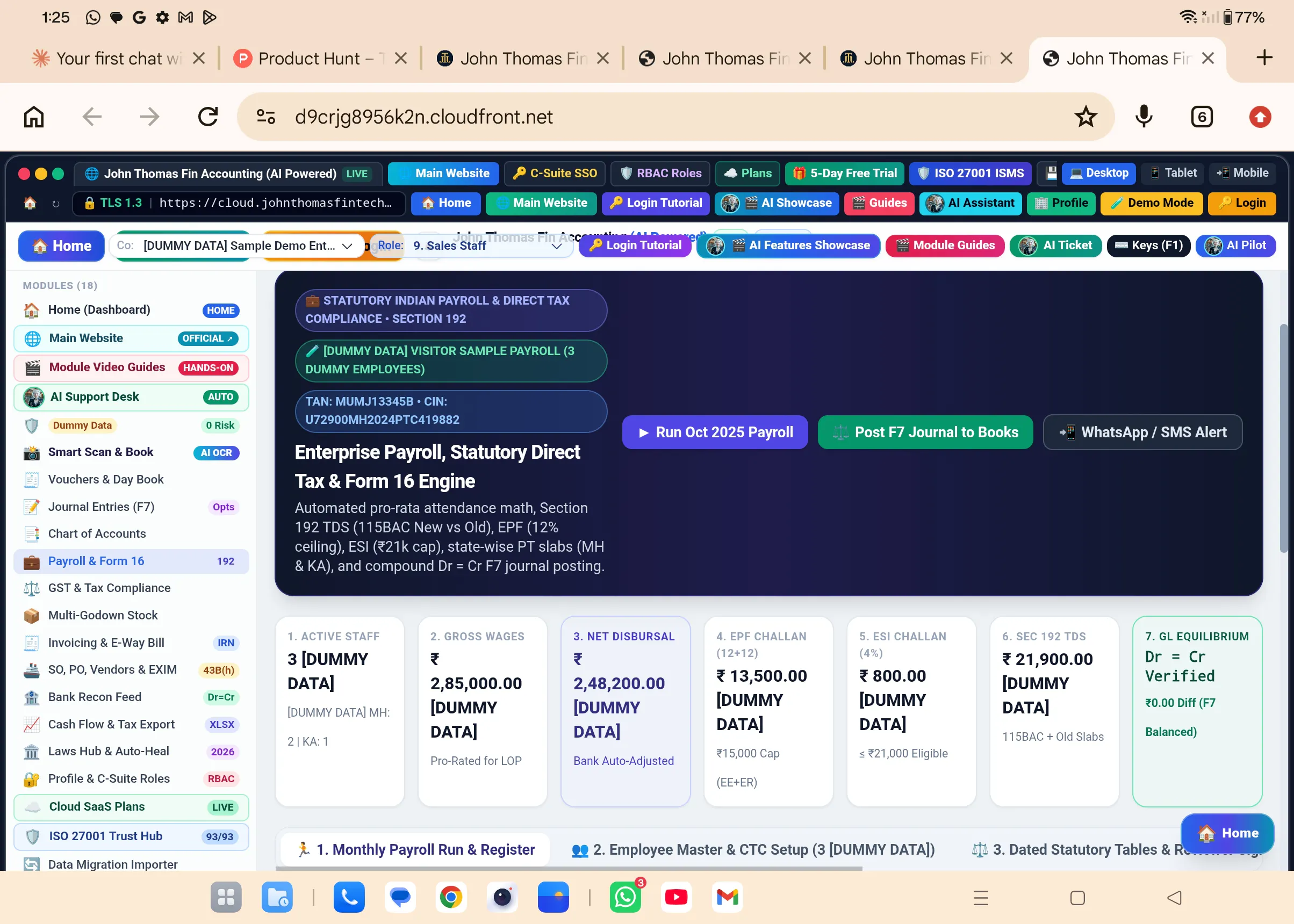Open Payroll & Form 16 module
The width and height of the screenshot is (1294, 924).
point(132,561)
